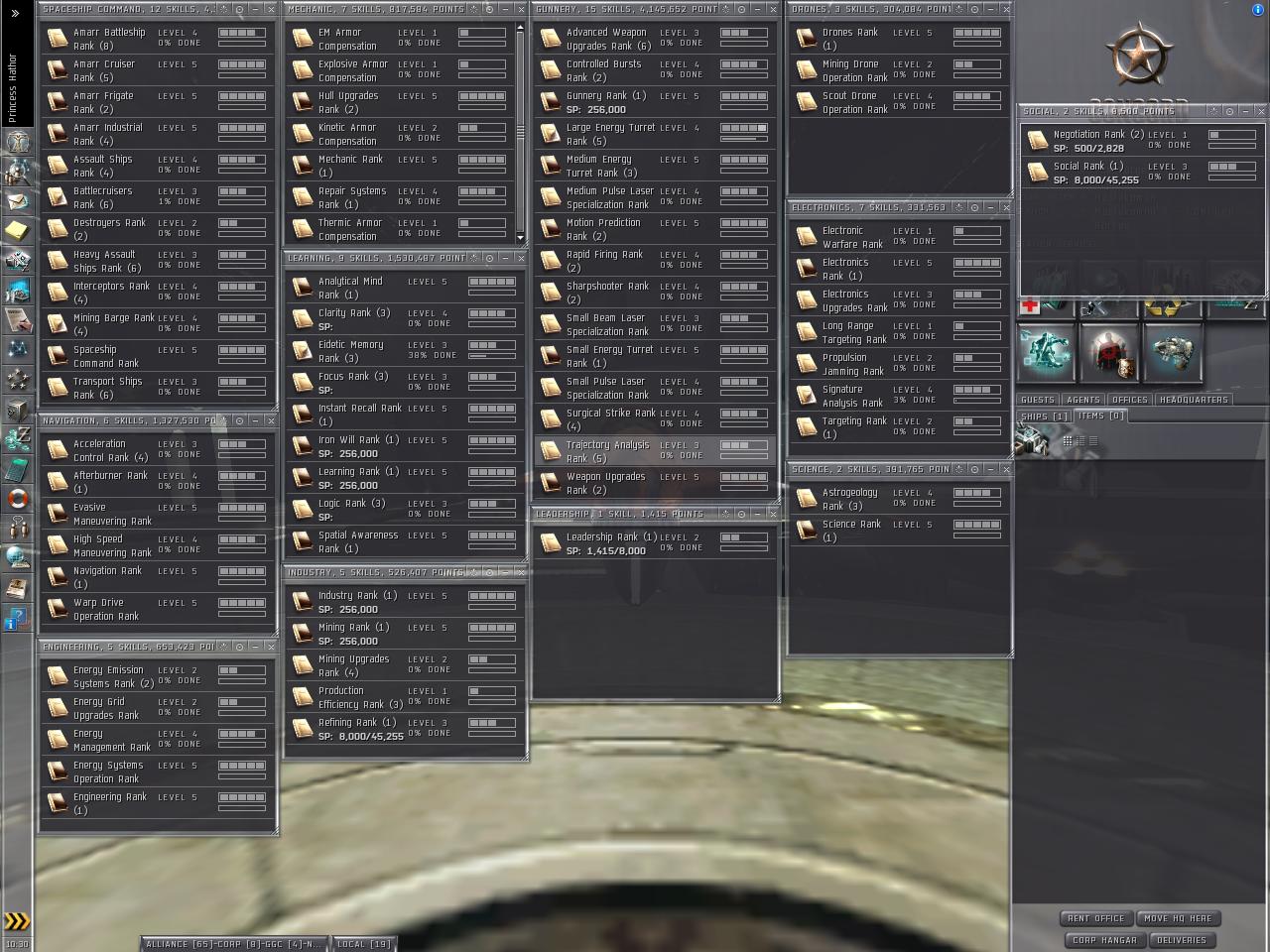Open the EVE Mail envelope icon
This screenshot has width=1270, height=952.
coord(18,201)
